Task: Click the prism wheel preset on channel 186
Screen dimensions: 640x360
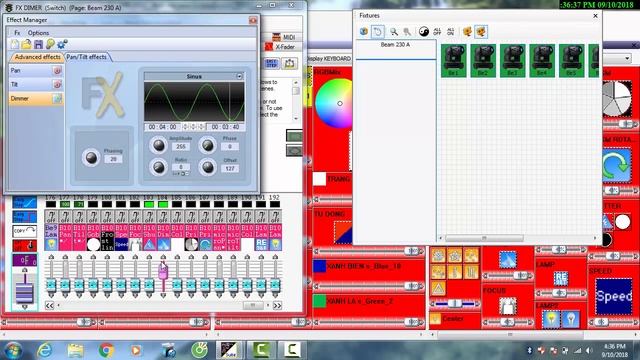Action: (191, 244)
